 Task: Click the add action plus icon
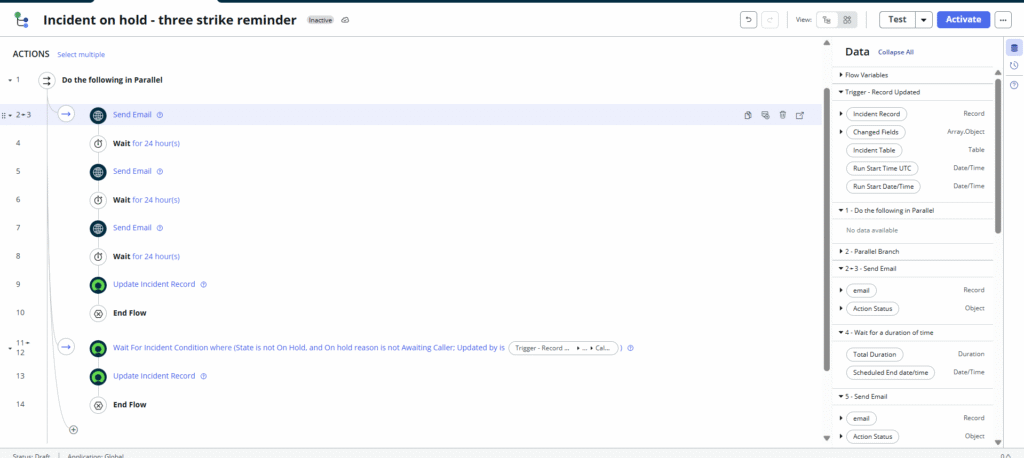(73, 429)
